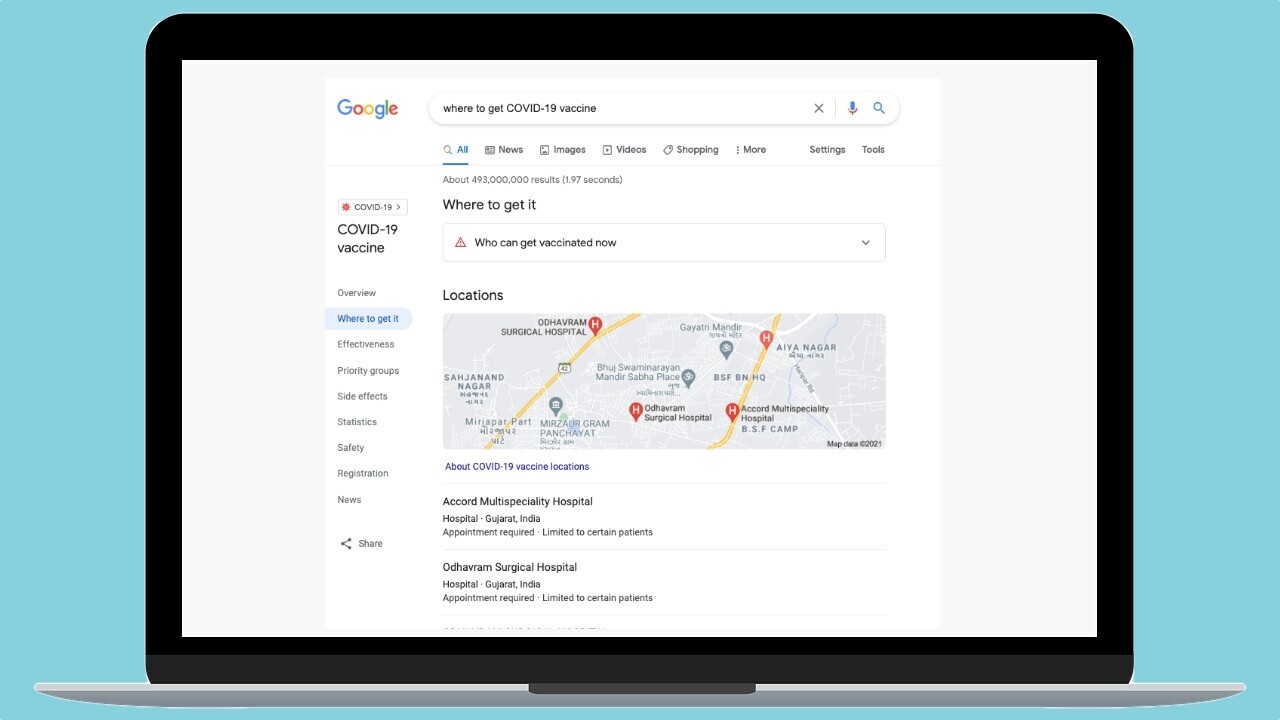This screenshot has height=720, width=1280.
Task: Click the COVID-19 badge above the sidebar
Action: [x=372, y=206]
